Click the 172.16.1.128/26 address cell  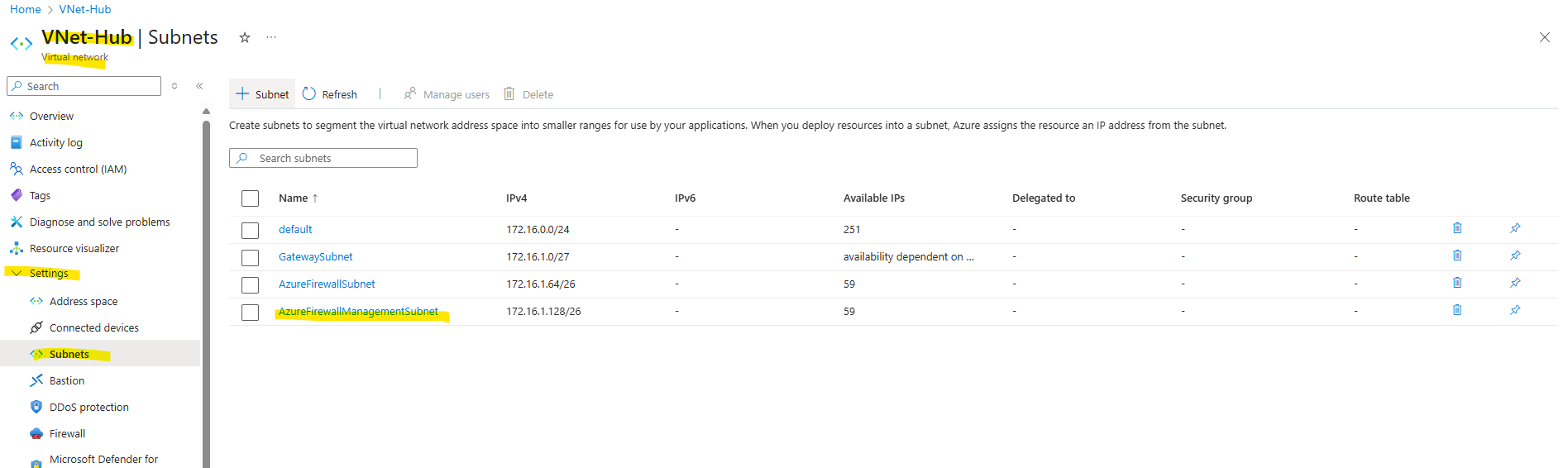pyautogui.click(x=543, y=311)
